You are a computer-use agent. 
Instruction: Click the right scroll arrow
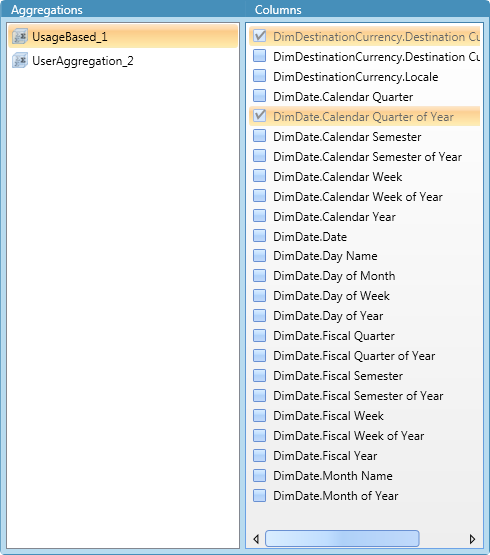[x=472, y=539]
